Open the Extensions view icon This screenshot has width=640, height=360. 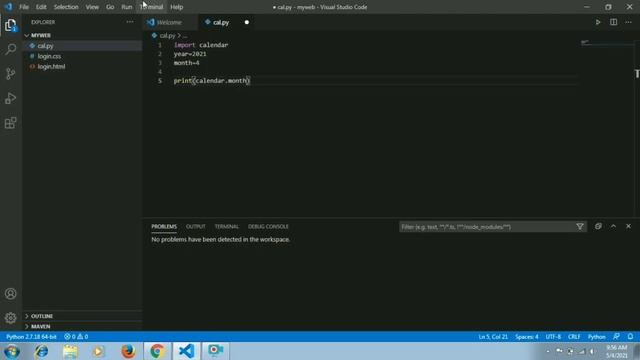[11, 123]
